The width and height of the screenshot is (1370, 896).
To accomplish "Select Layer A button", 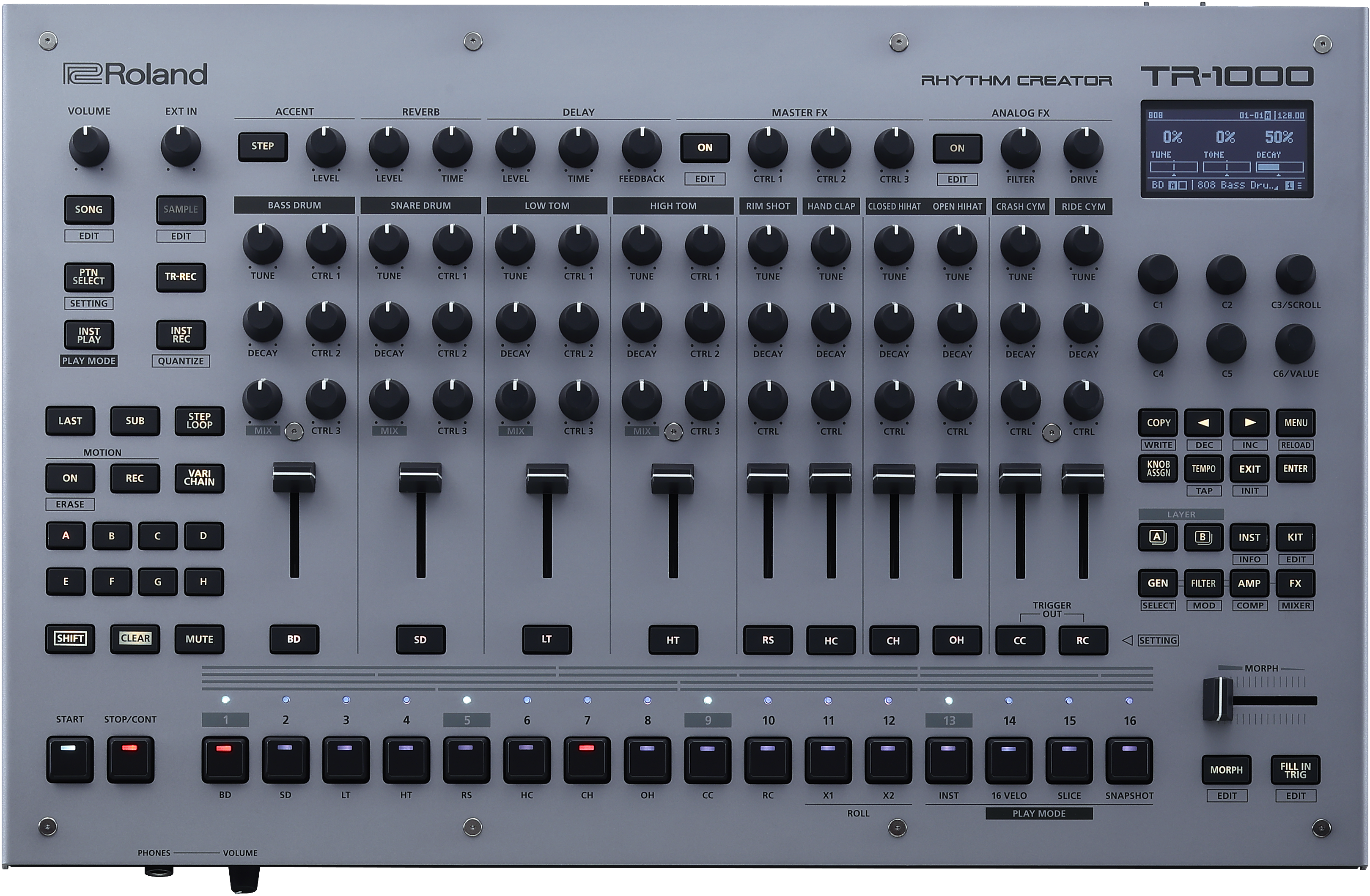I will (1158, 537).
